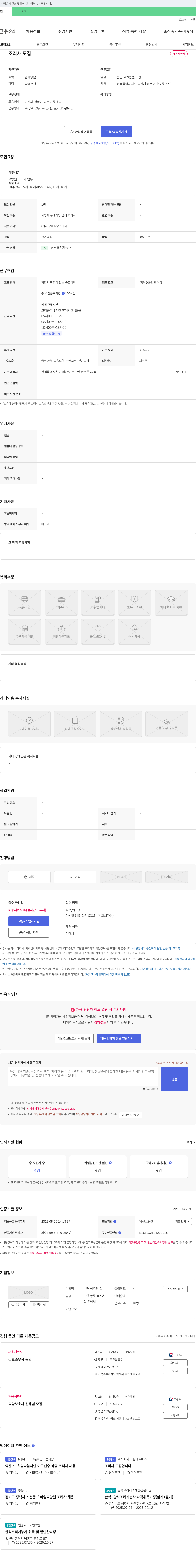The height and width of the screenshot is (1568, 196).
Task: Click the 근무시간 법적기준 badge
Action: [52, 334]
